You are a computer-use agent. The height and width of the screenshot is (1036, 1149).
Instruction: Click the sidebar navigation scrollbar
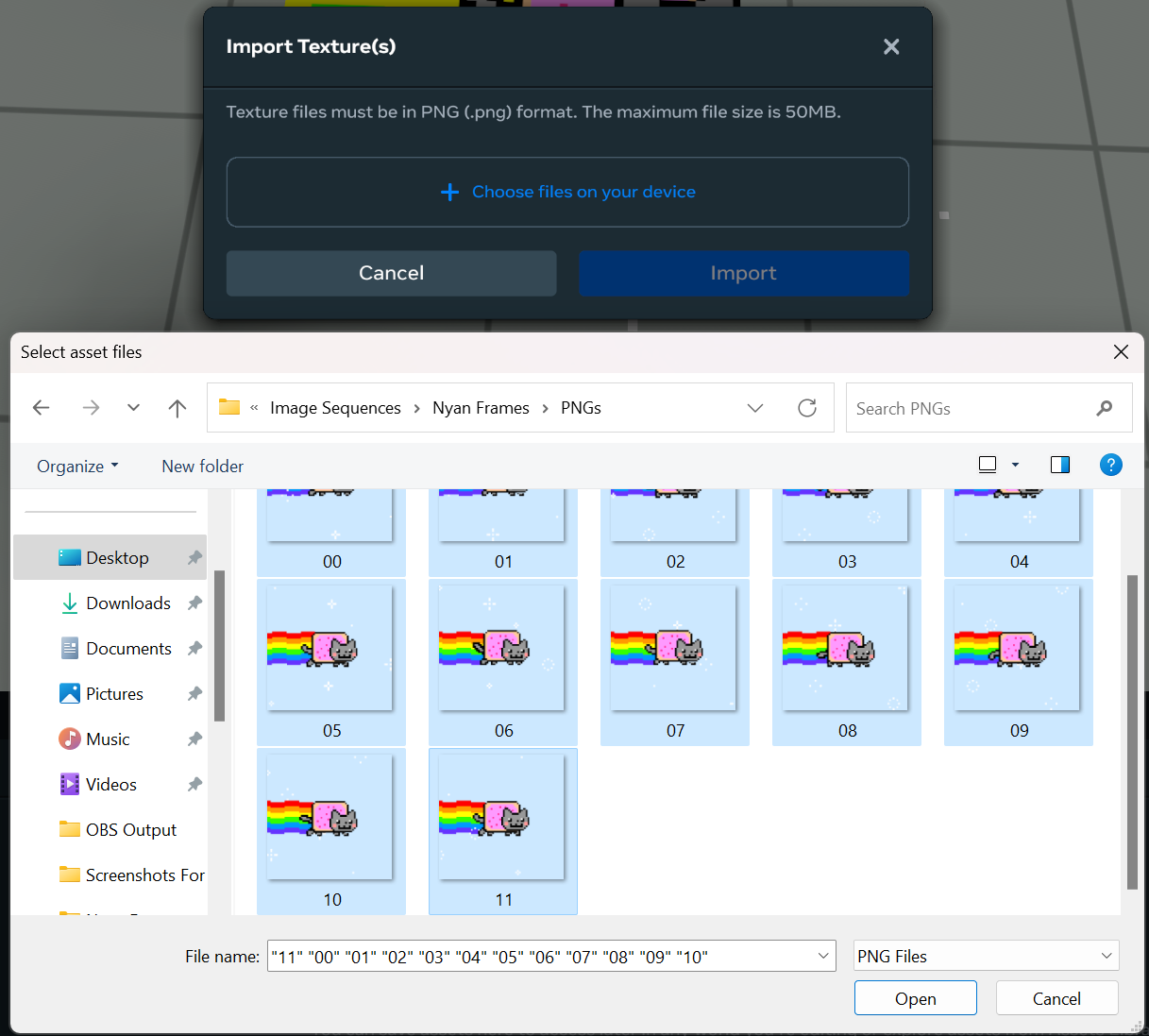pos(219,645)
